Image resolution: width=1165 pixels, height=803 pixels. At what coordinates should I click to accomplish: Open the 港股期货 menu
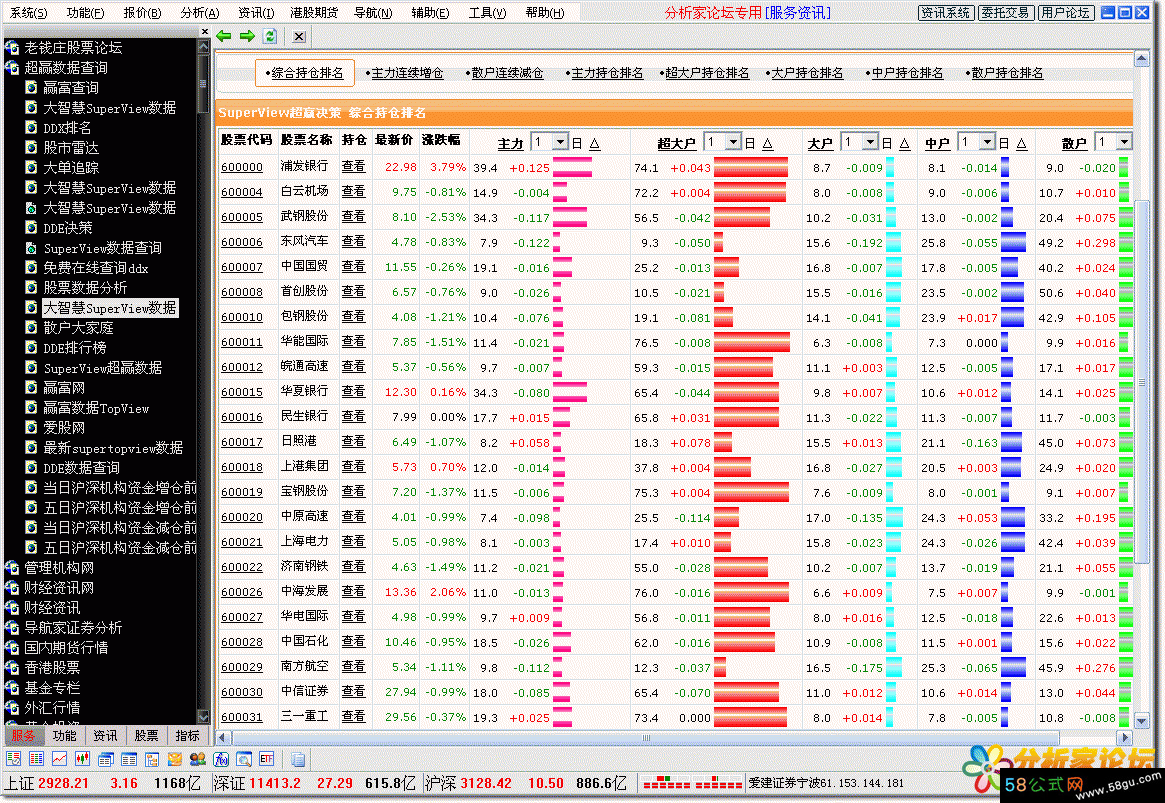(x=314, y=13)
